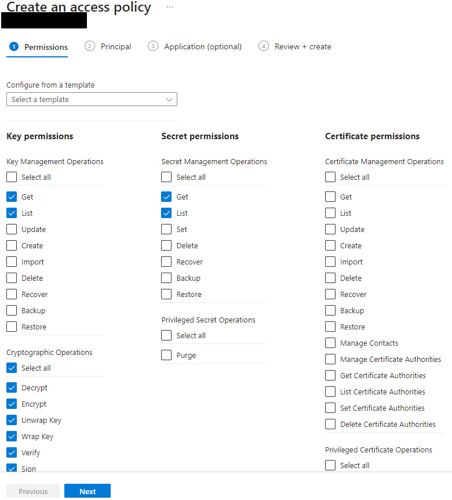Enable Backup under Certificate permissions
This screenshot has height=500, width=452.
pos(330,310)
